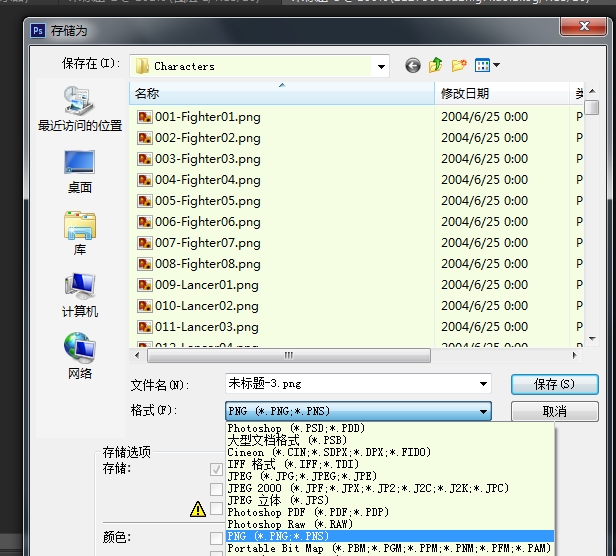The height and width of the screenshot is (556, 616).
Task: Click file icon of 009-Lancer01.png
Action: point(145,285)
